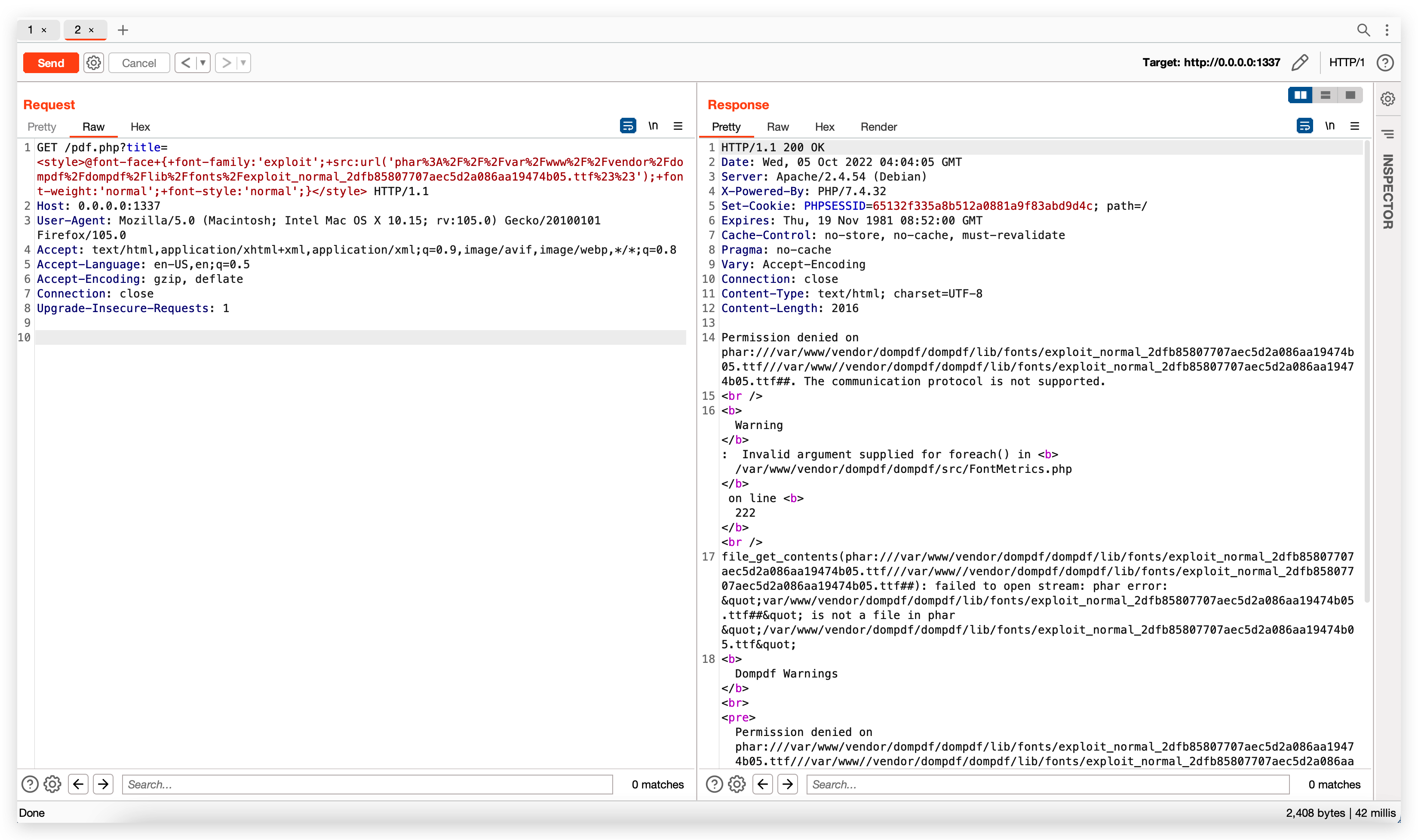Click the Dompdf Warnings text in response

coord(786,674)
